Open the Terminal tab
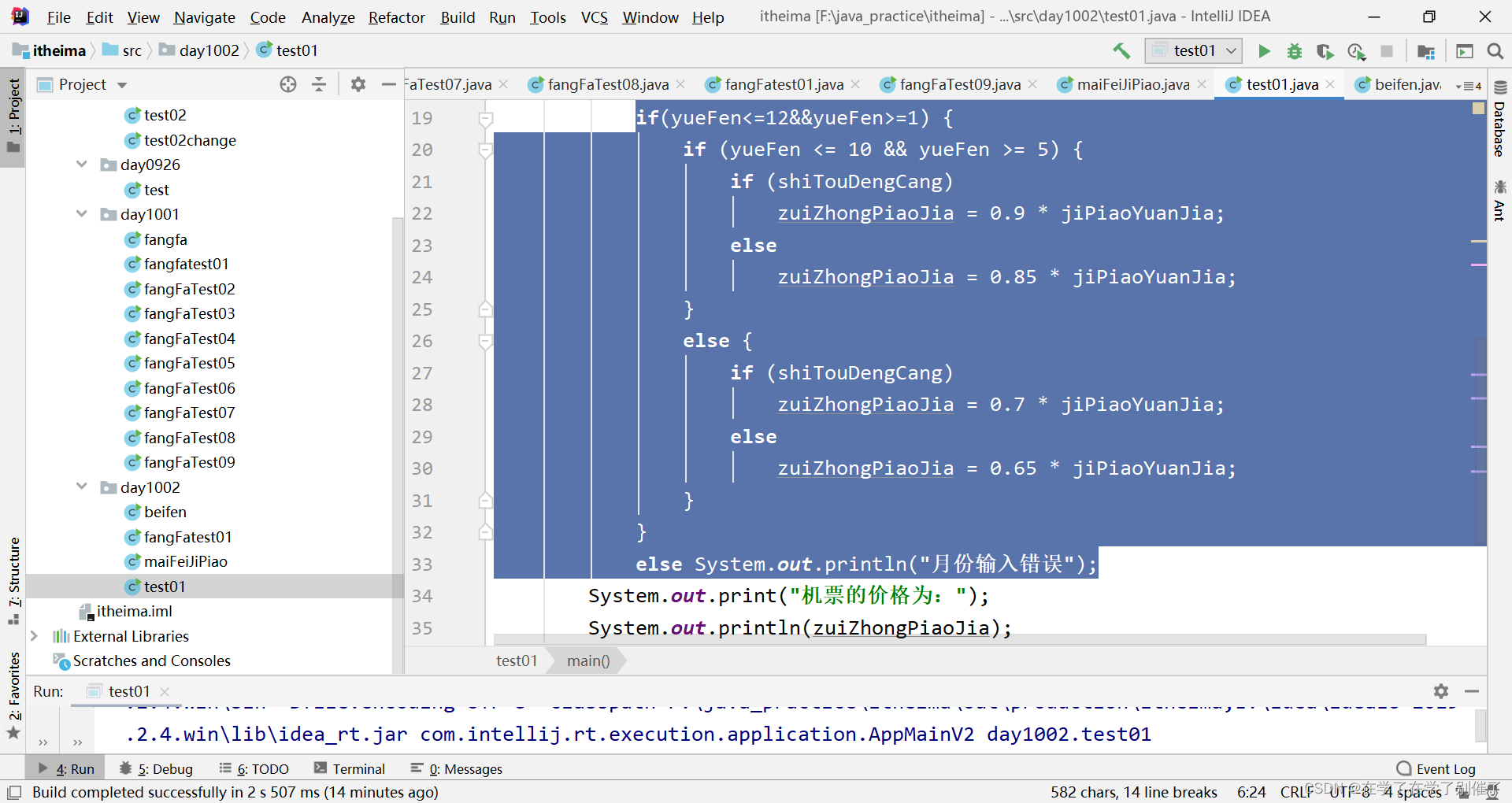The height and width of the screenshot is (803, 1512). (x=358, y=768)
